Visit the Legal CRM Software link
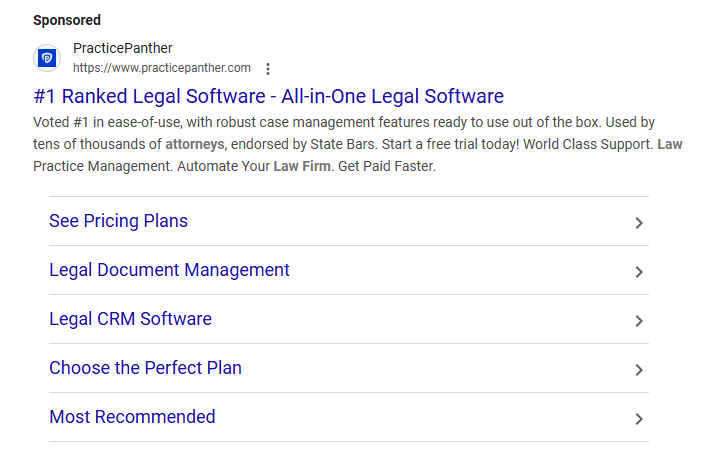This screenshot has width=704, height=461. [x=130, y=319]
